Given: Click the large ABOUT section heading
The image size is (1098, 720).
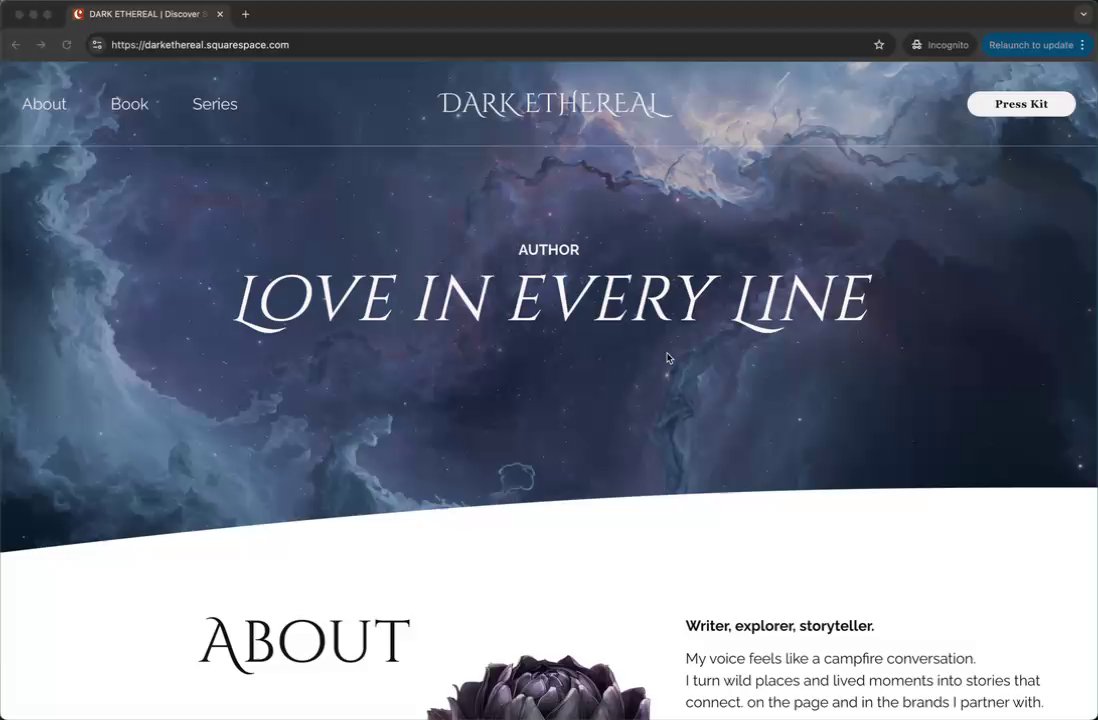Looking at the screenshot, I should tap(305, 643).
